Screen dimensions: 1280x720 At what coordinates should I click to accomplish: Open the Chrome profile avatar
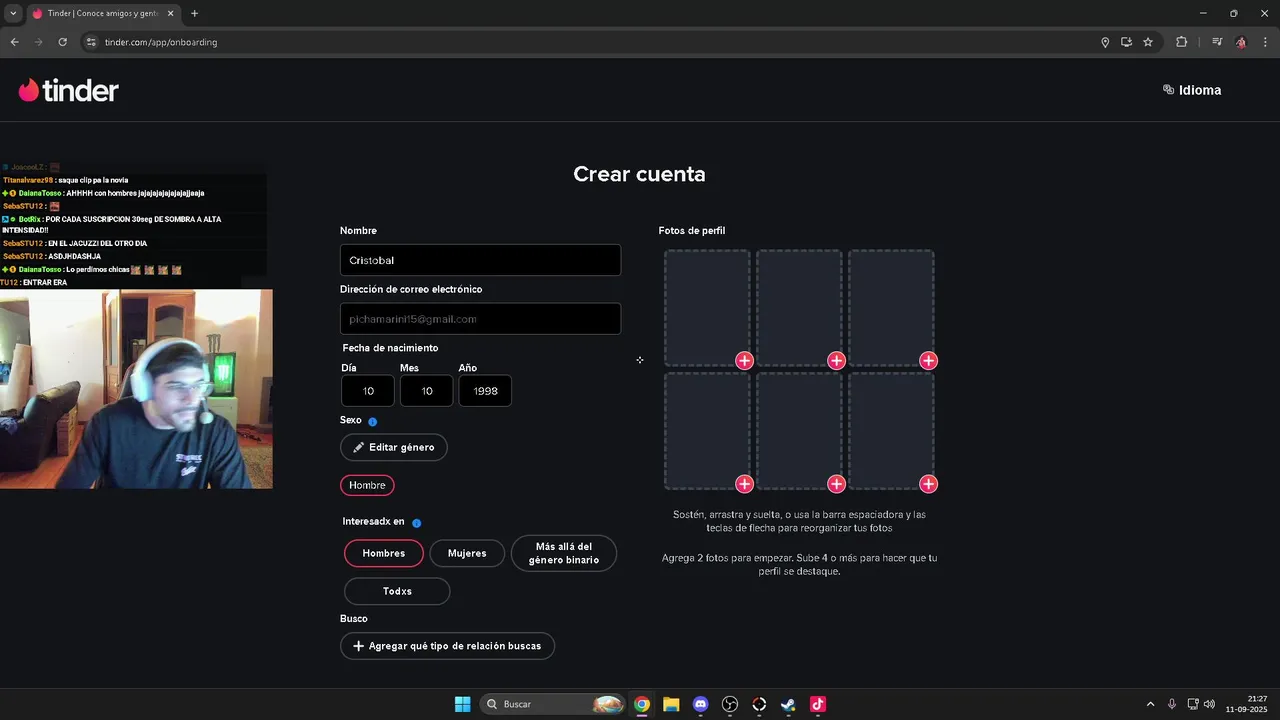pos(1241,42)
